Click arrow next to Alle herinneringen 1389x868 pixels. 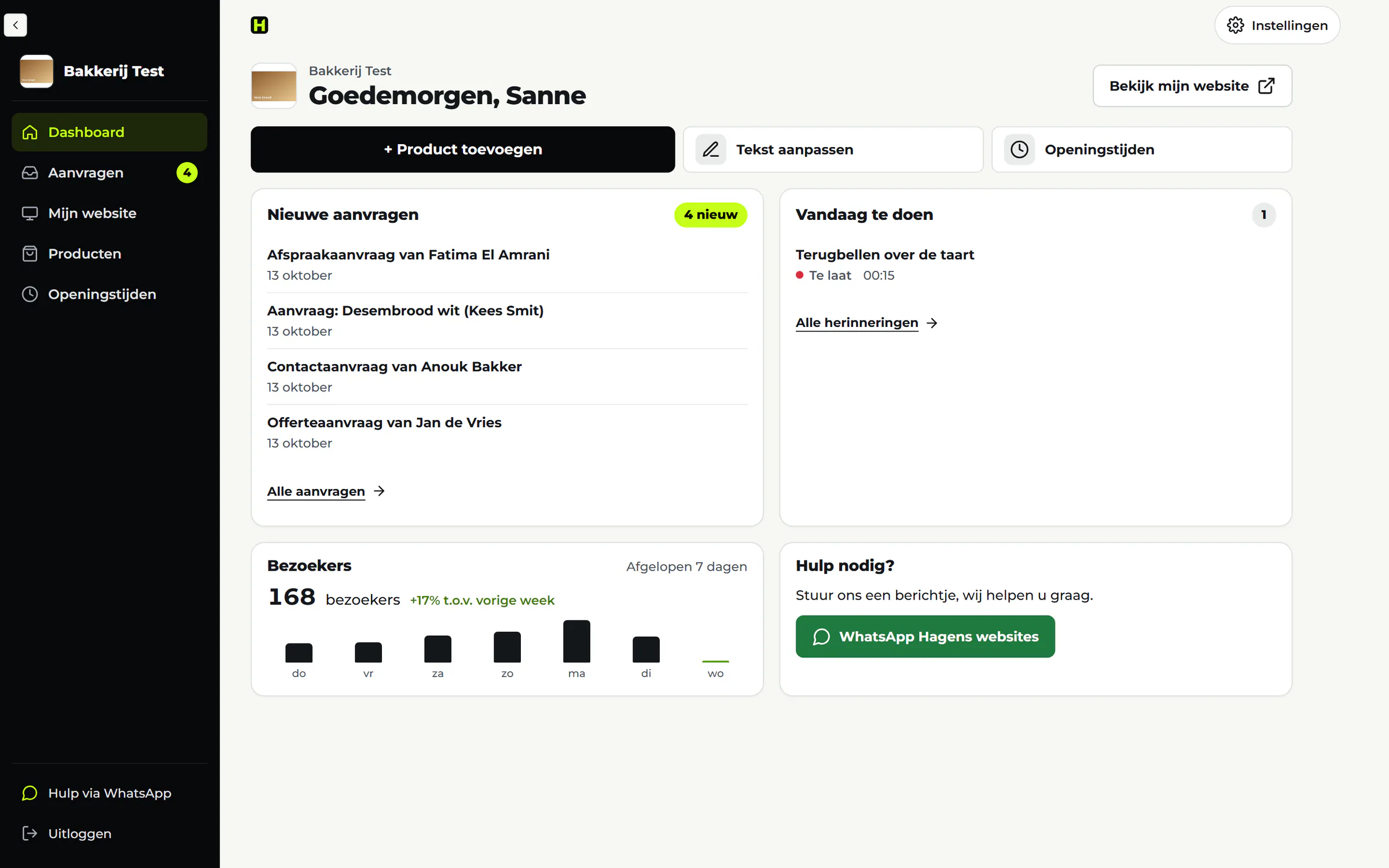pos(932,323)
